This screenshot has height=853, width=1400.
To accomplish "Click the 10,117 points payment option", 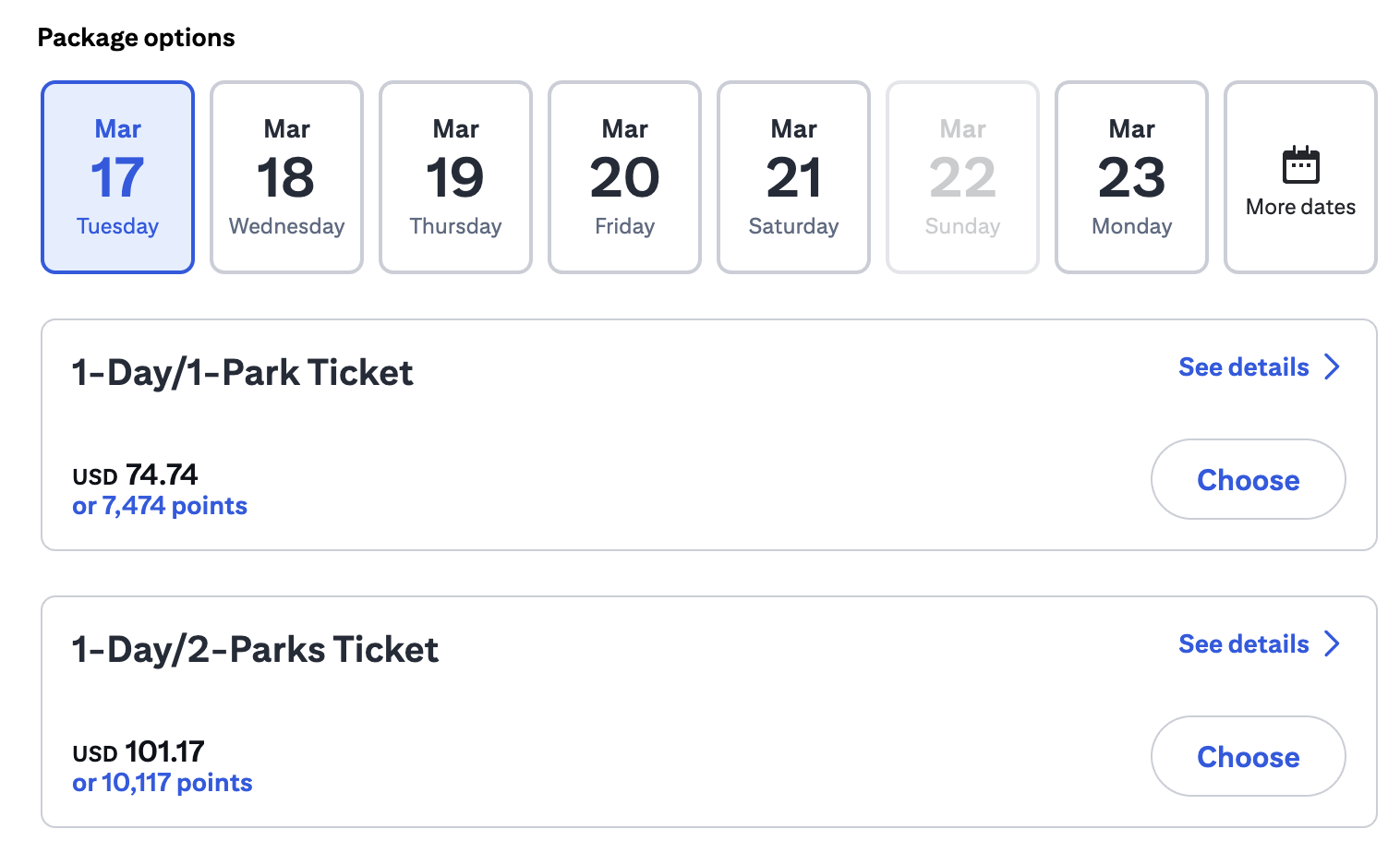I will click(163, 782).
